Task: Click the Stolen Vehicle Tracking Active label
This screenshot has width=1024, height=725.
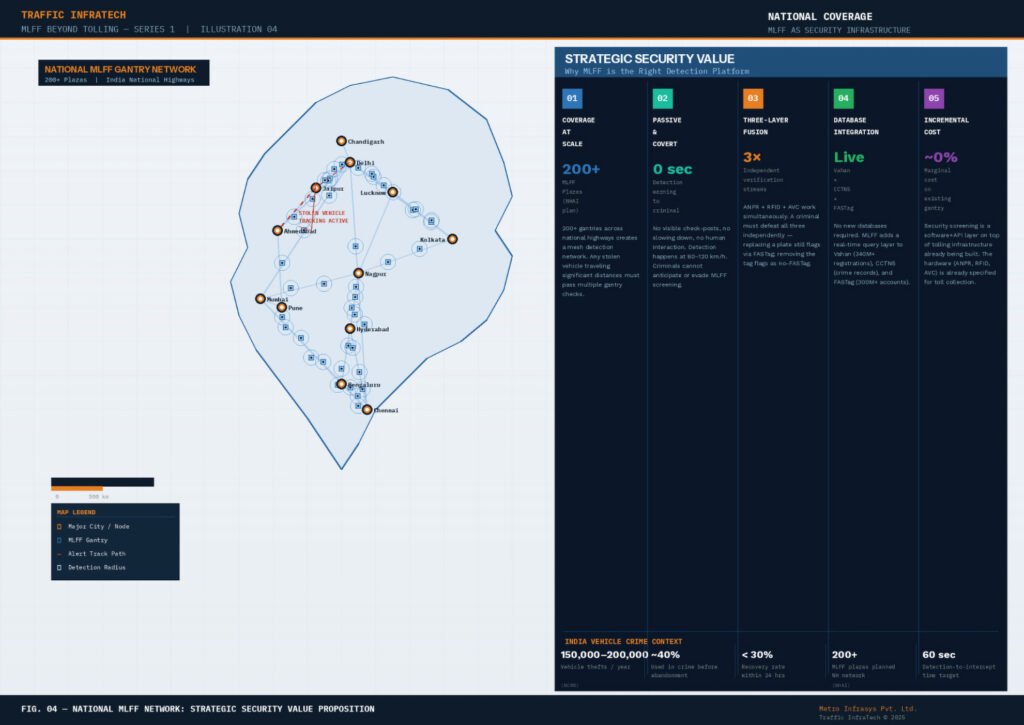Action: 323,216
